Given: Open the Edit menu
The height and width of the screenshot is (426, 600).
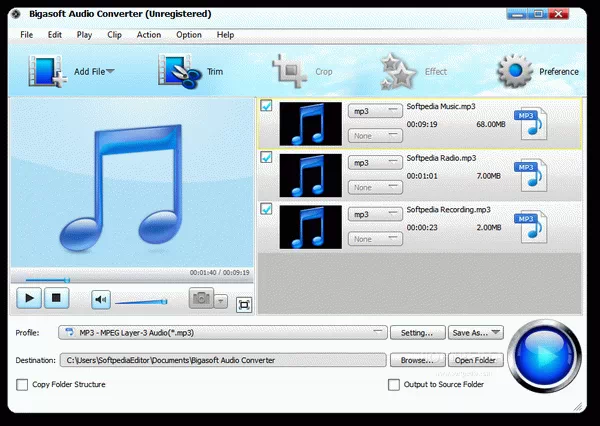Looking at the screenshot, I should pos(55,35).
